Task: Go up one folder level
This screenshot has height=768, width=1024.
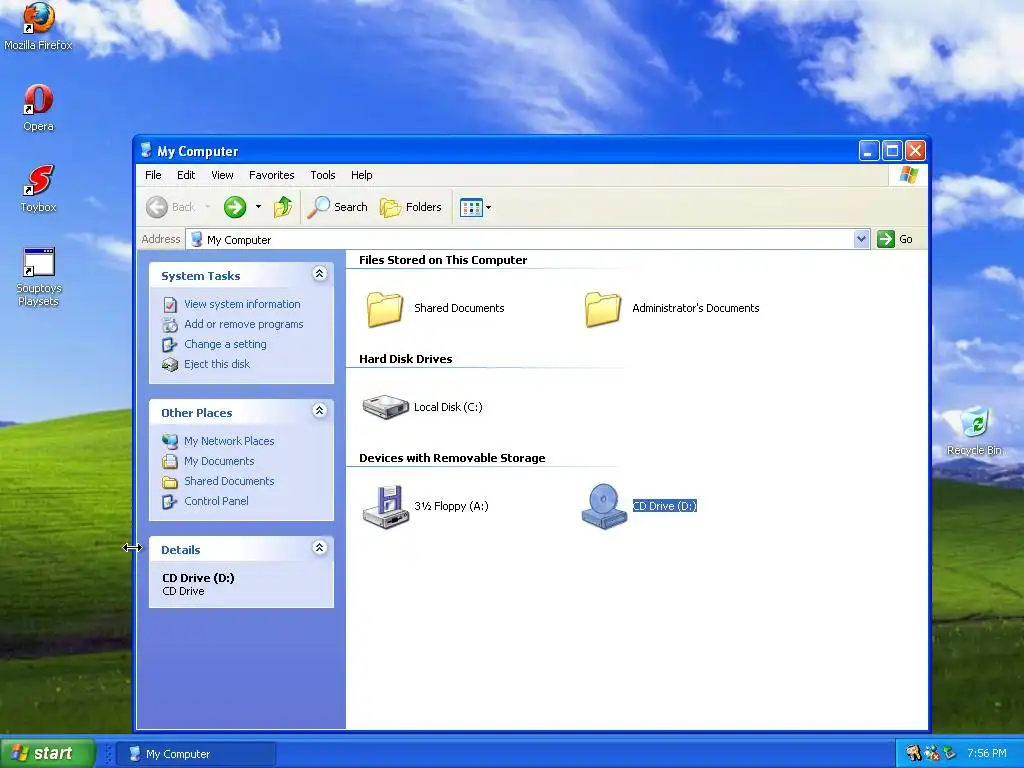Action: point(283,207)
